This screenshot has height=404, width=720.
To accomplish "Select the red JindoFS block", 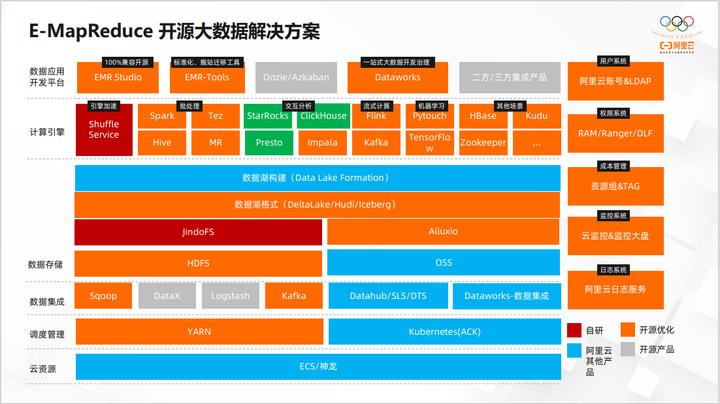I will coord(198,232).
